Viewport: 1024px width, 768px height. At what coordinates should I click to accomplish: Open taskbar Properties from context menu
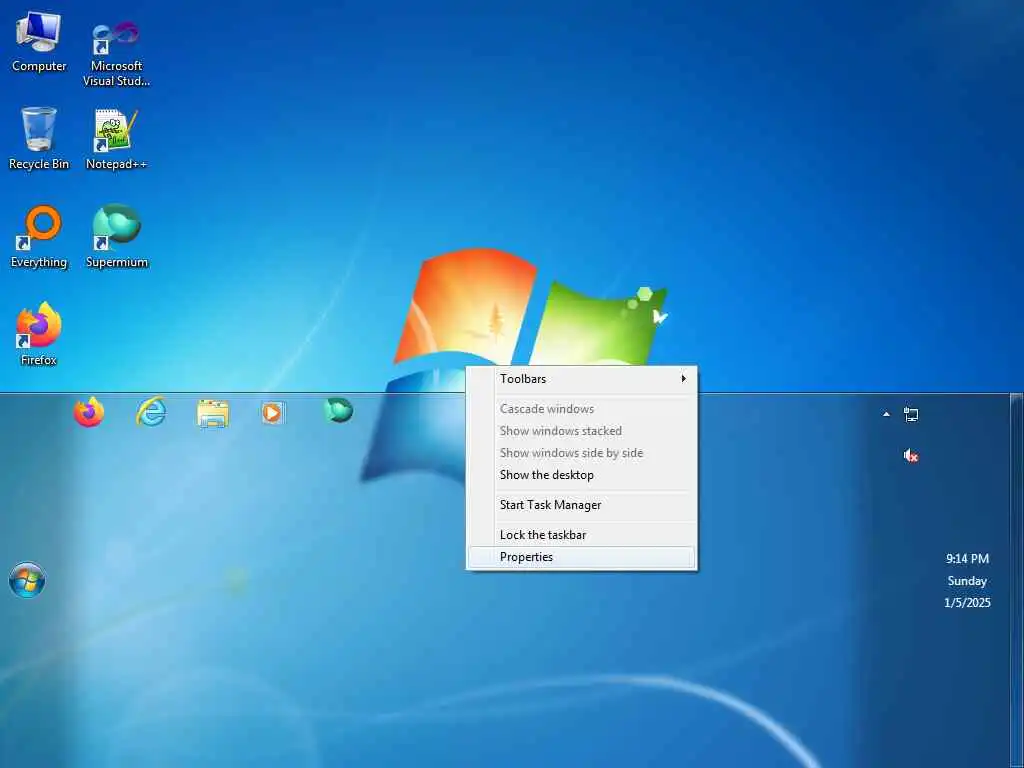point(581,557)
